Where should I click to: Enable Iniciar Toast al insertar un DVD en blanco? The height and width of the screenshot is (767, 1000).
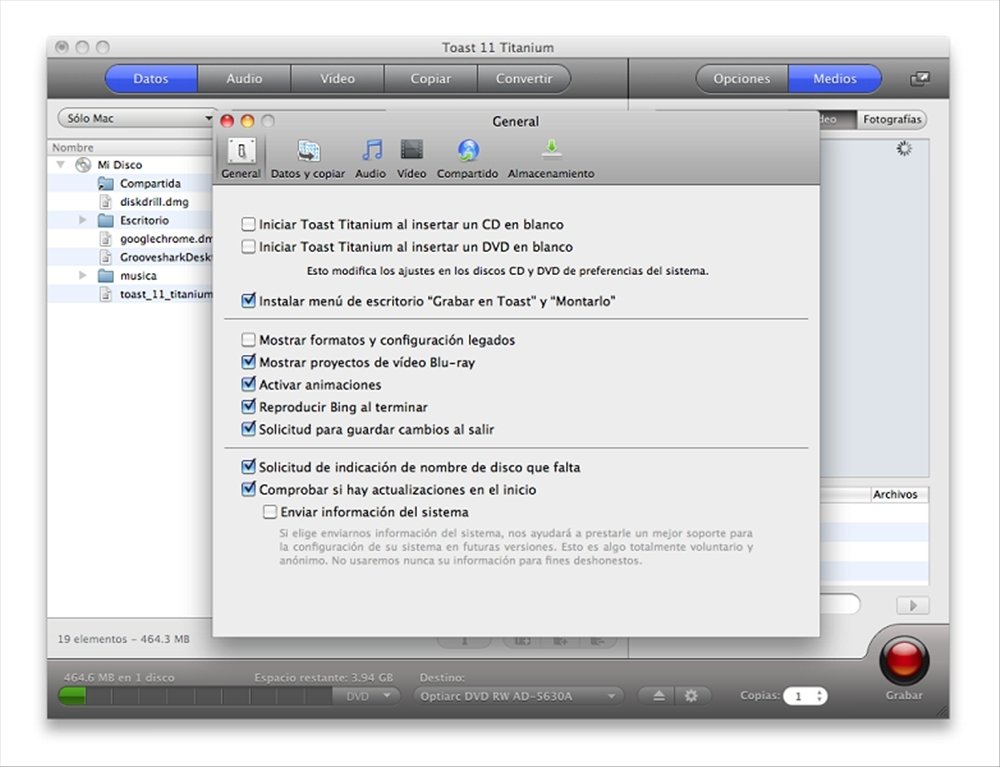[249, 247]
